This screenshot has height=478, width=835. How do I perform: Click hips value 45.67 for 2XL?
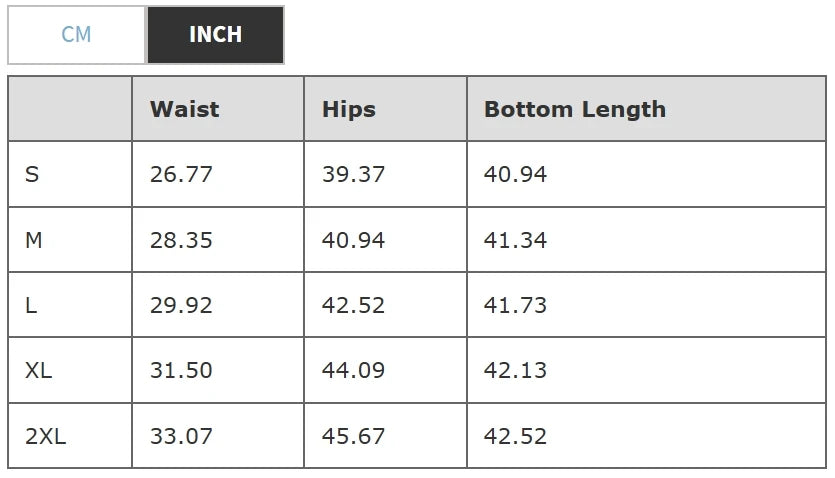point(353,437)
